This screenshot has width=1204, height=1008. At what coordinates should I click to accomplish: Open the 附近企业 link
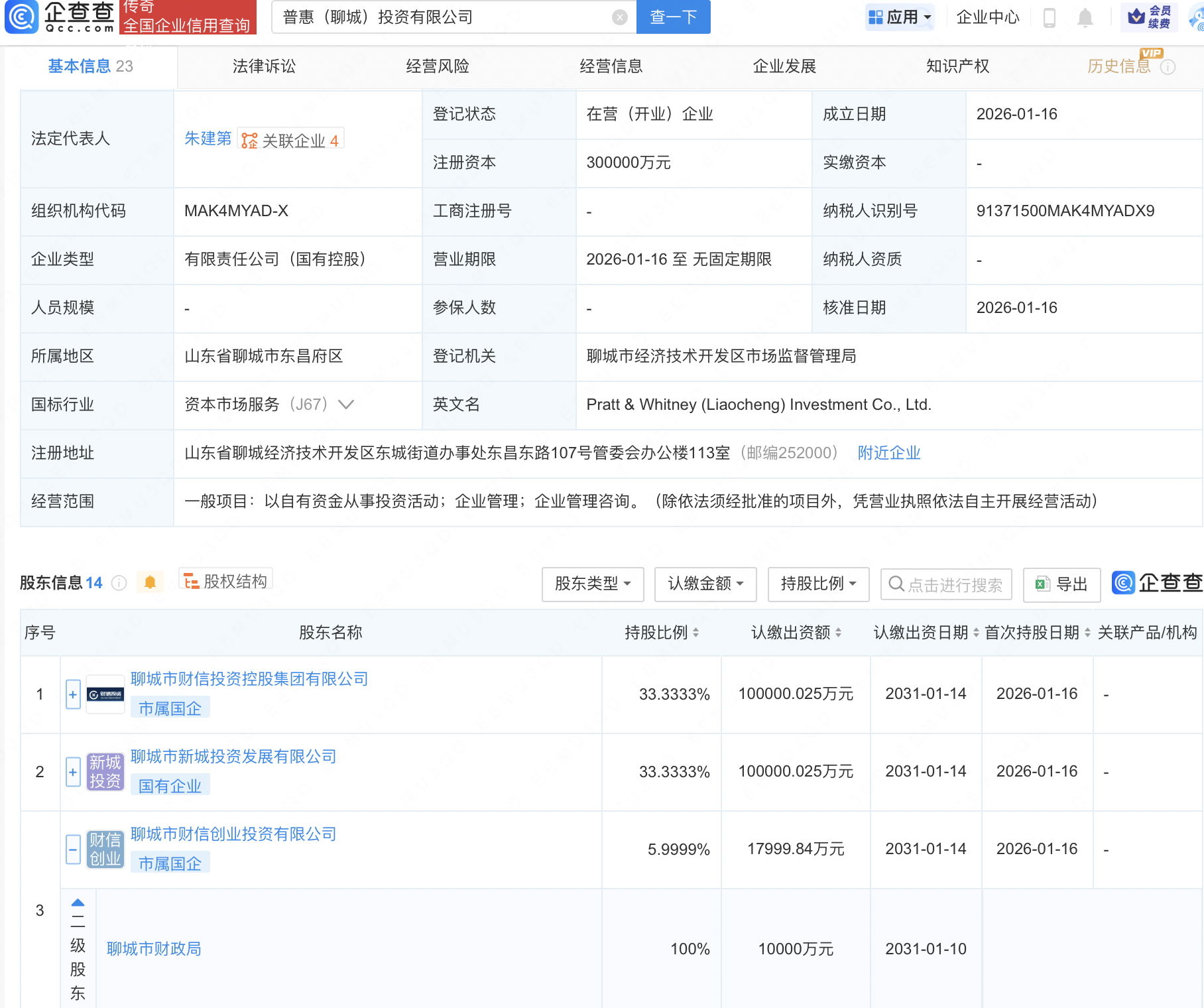[x=888, y=453]
